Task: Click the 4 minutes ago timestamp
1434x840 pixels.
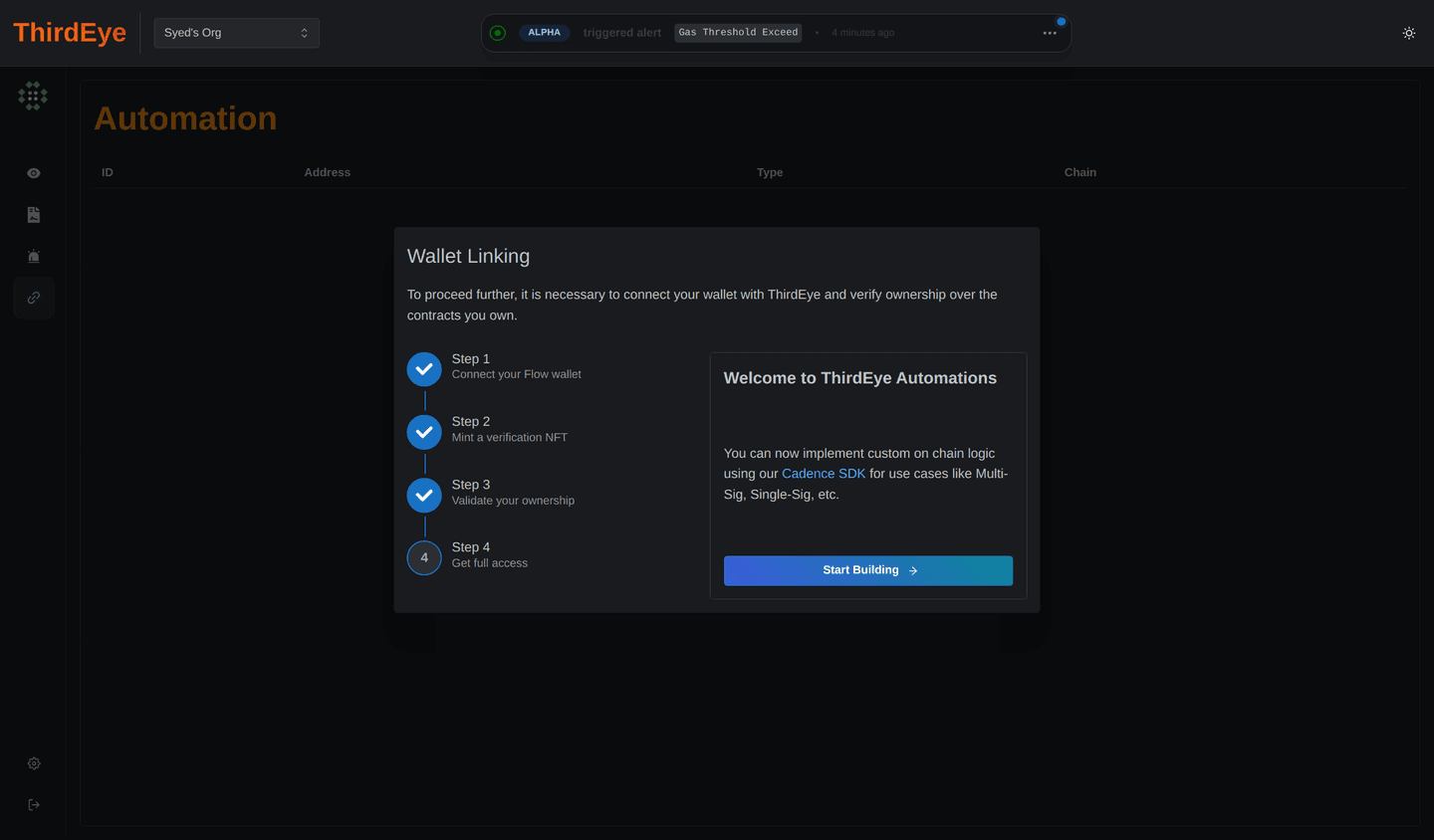Action: 863,33
